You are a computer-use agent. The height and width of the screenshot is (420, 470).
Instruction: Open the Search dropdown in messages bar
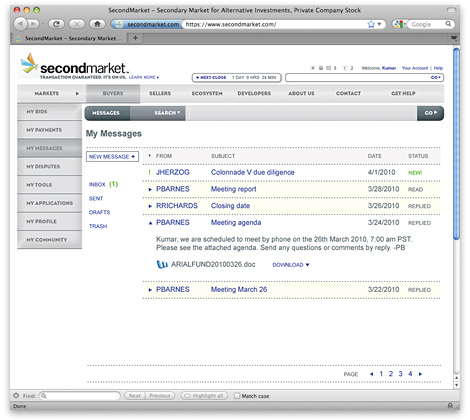[167, 113]
